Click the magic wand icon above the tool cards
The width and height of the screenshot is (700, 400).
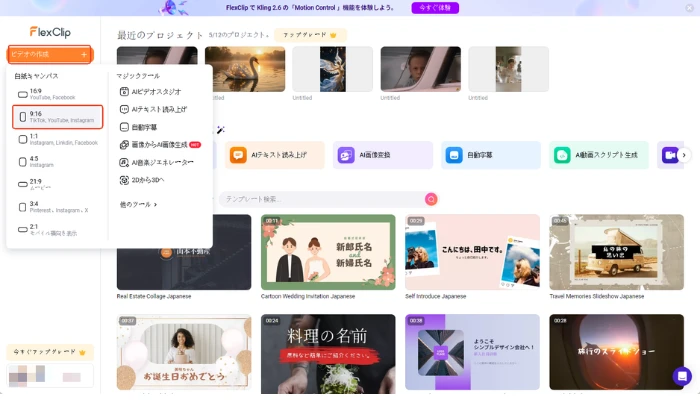(220, 130)
